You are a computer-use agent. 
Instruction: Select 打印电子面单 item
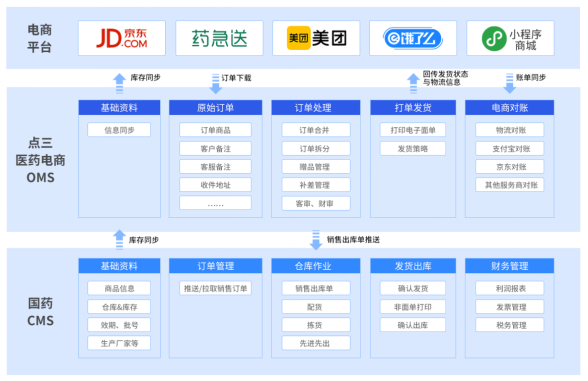(x=413, y=130)
